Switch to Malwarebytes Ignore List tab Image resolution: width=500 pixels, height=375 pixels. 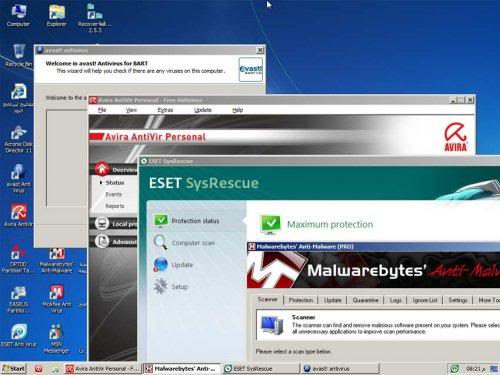[425, 300]
